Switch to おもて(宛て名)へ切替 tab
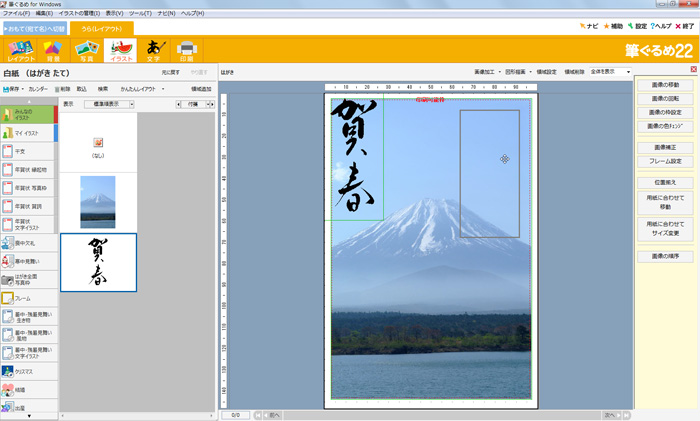The width and height of the screenshot is (700, 421). (36, 28)
